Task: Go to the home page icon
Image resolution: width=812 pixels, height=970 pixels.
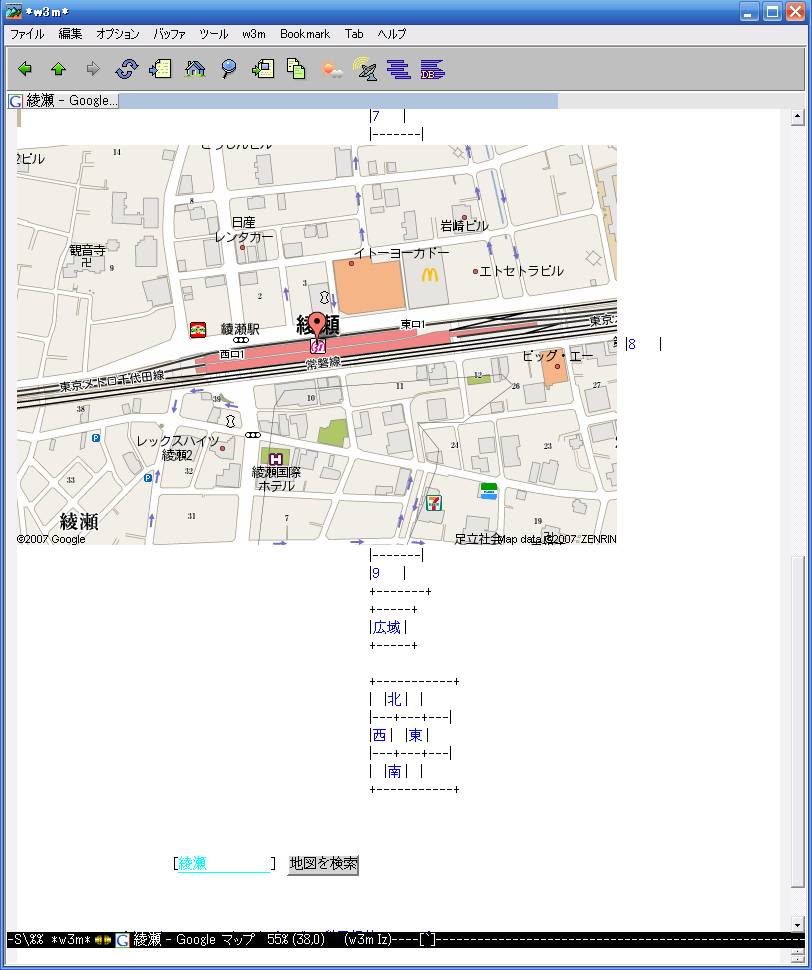Action: (x=195, y=69)
